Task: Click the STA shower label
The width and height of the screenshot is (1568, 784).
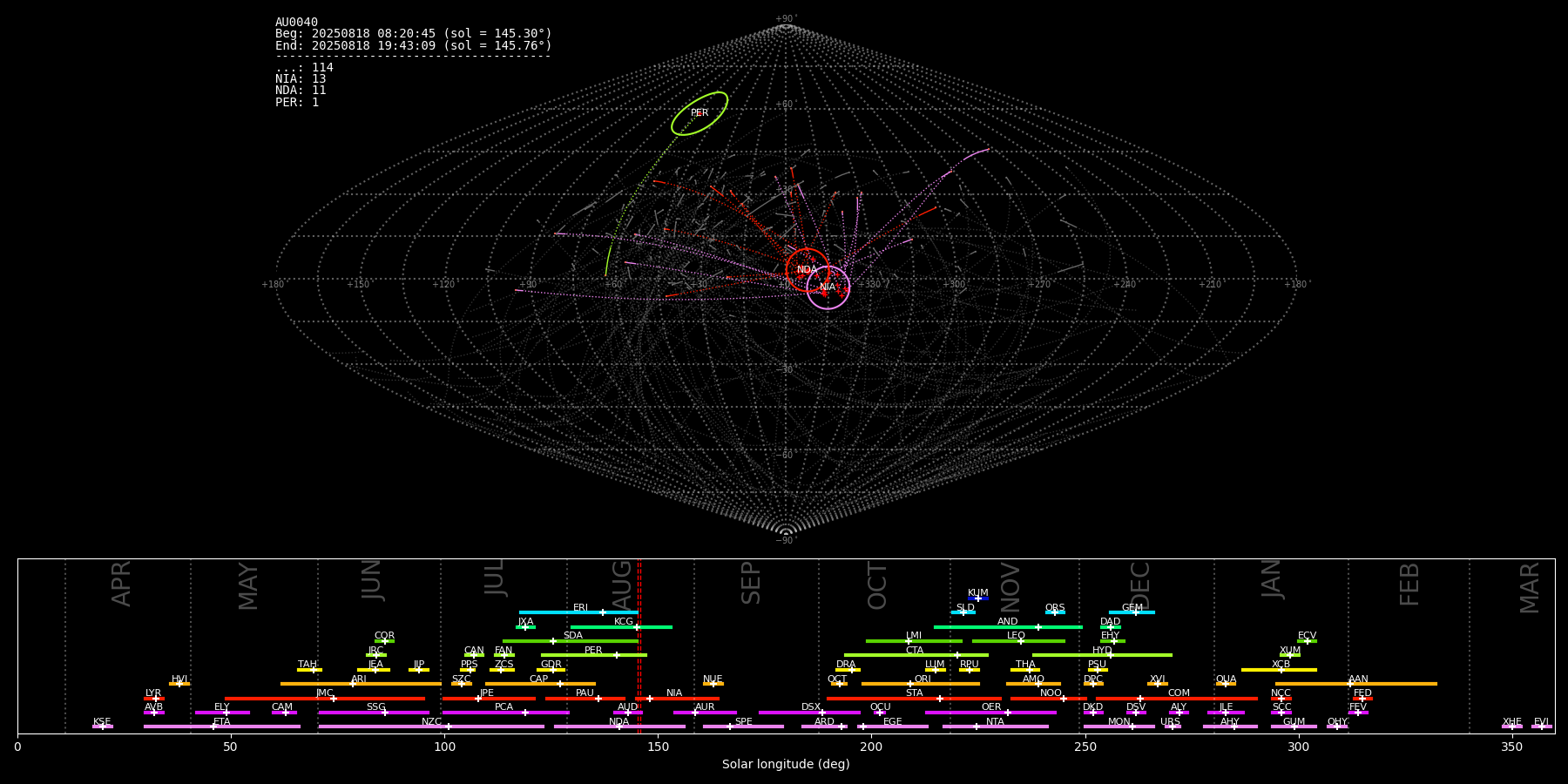Action: [915, 693]
